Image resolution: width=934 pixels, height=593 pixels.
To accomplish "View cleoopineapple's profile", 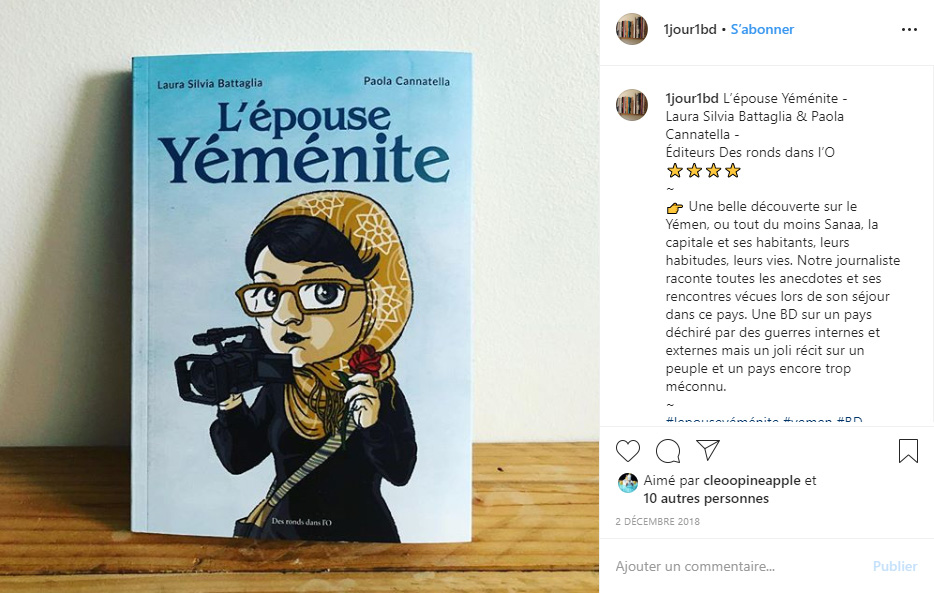I will 752,480.
